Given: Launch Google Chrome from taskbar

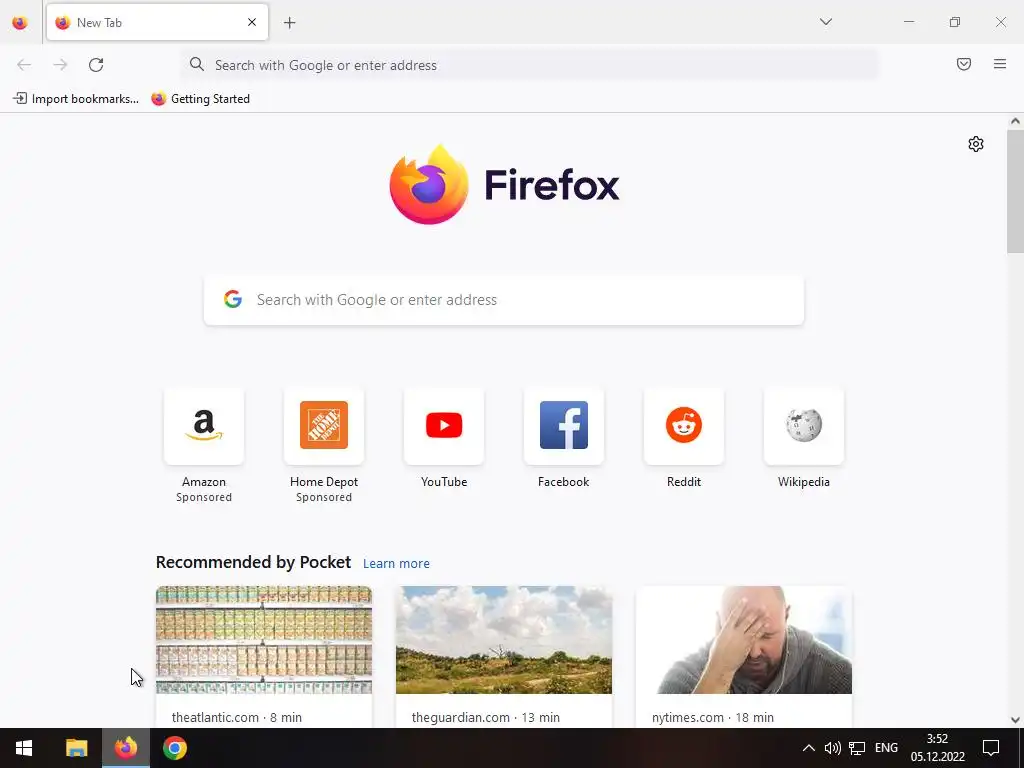Looking at the screenshot, I should tap(175, 748).
